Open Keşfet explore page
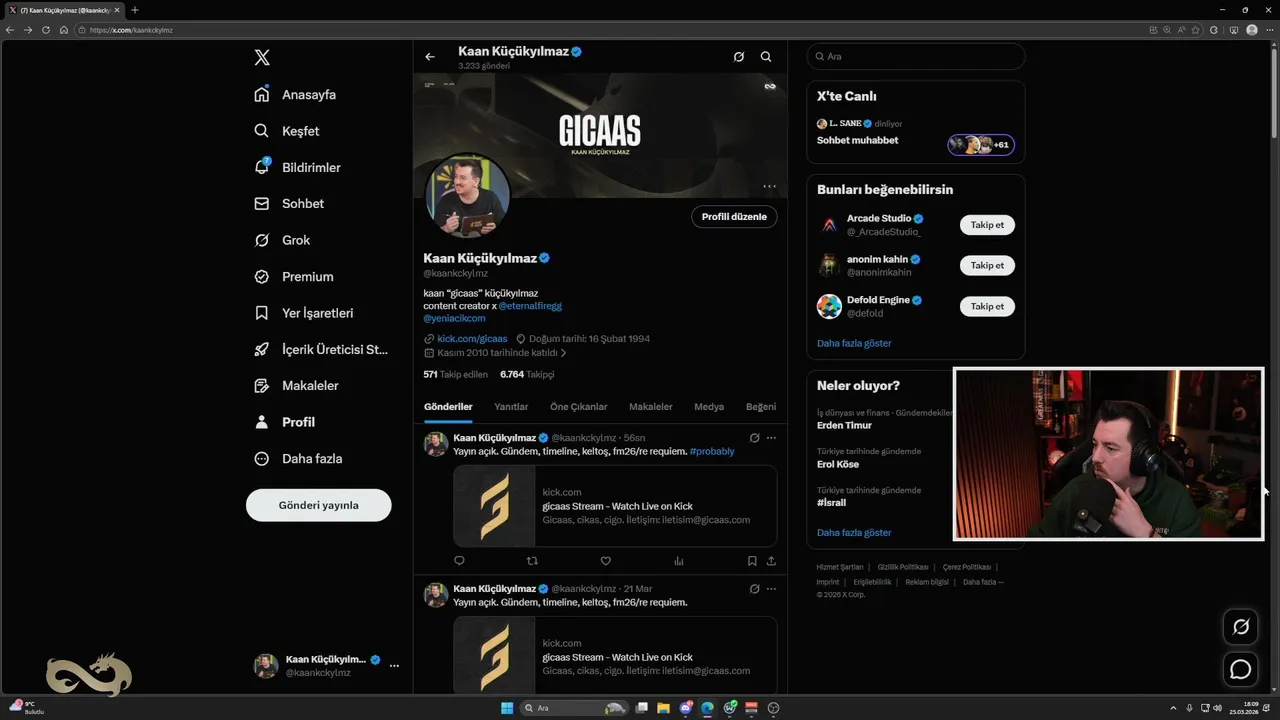1280x720 pixels. pyautogui.click(x=287, y=131)
